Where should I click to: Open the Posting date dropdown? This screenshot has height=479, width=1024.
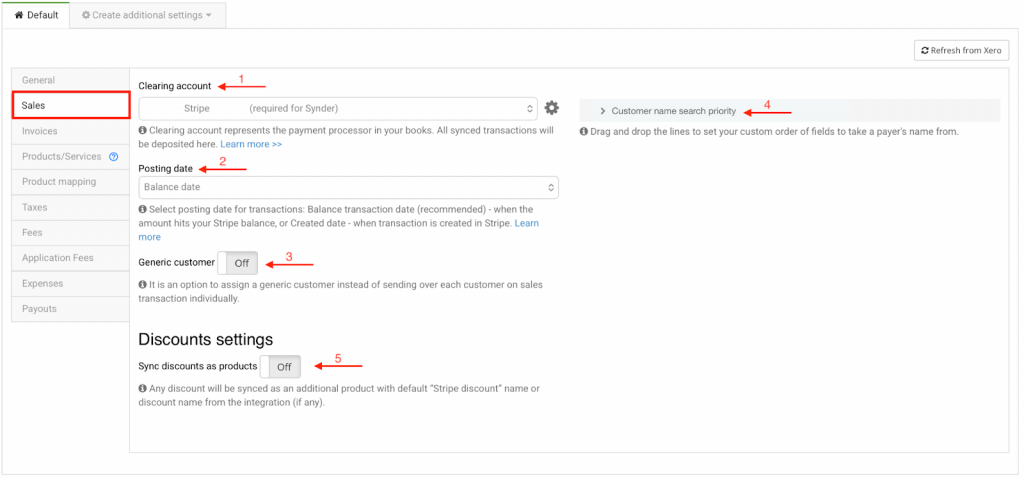tap(348, 187)
